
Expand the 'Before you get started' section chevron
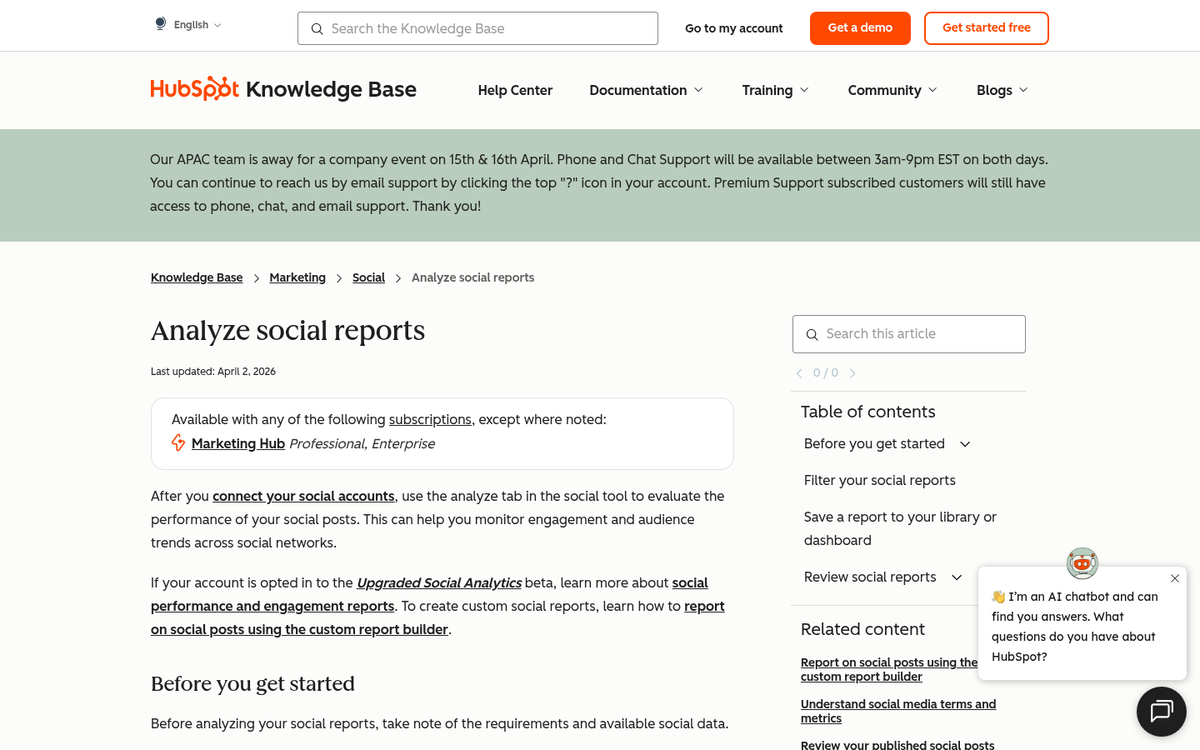click(965, 443)
